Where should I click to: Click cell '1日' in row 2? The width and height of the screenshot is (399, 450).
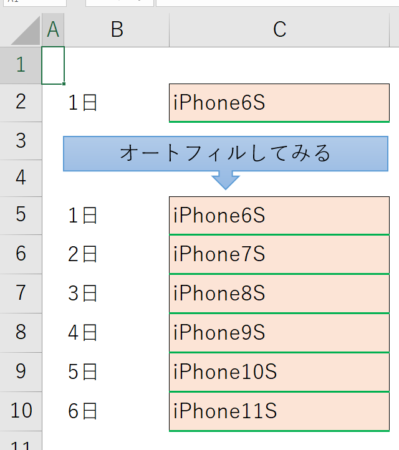coord(117,103)
